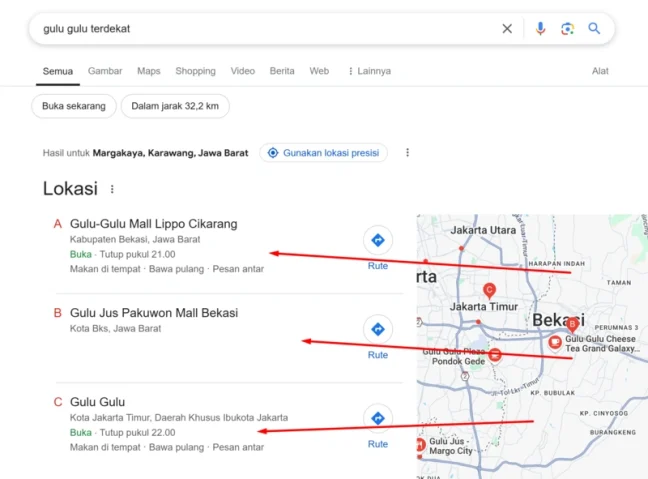Submit search with the magnifying glass icon

point(594,29)
